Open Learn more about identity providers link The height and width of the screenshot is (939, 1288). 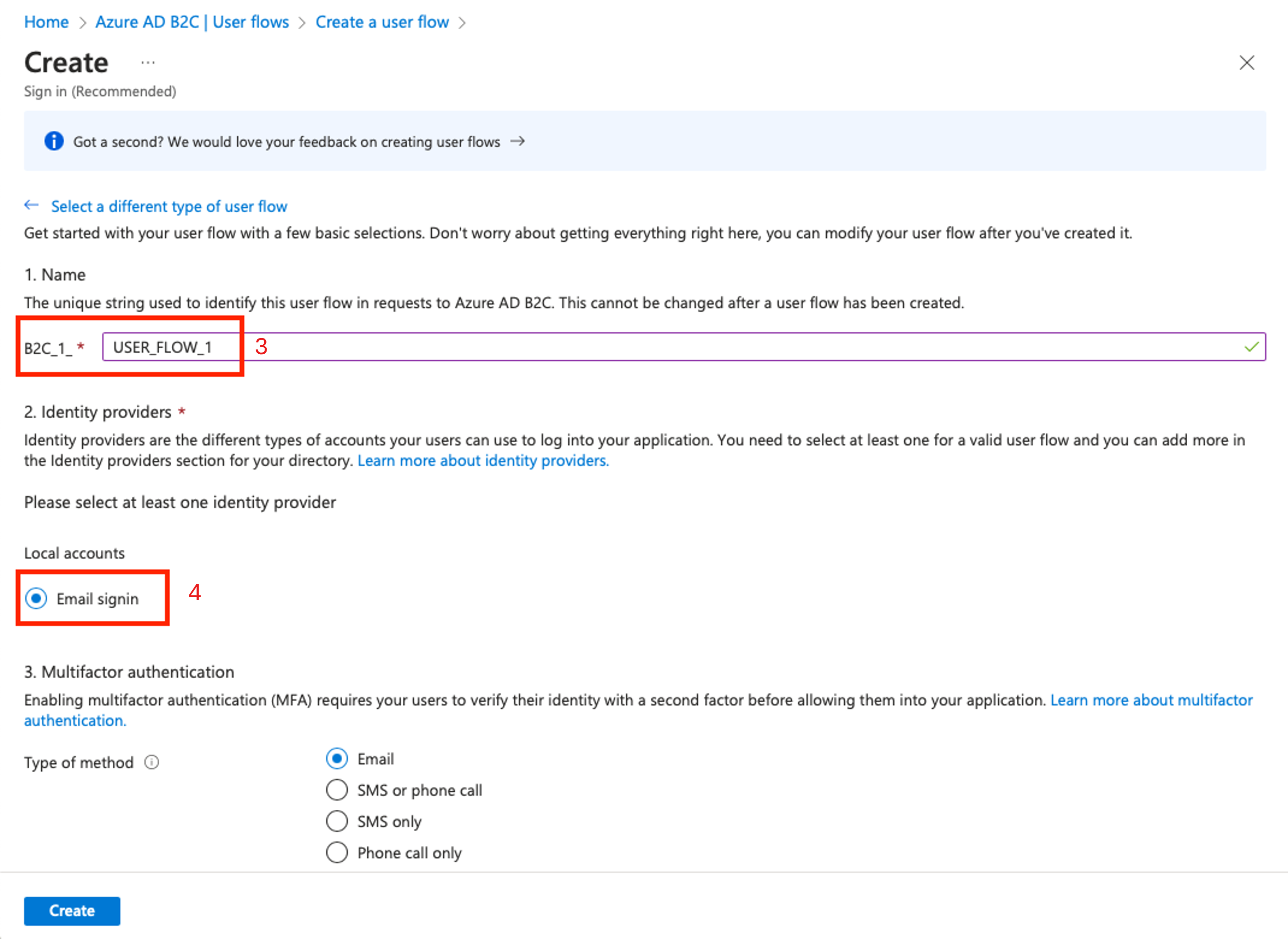coord(483,460)
